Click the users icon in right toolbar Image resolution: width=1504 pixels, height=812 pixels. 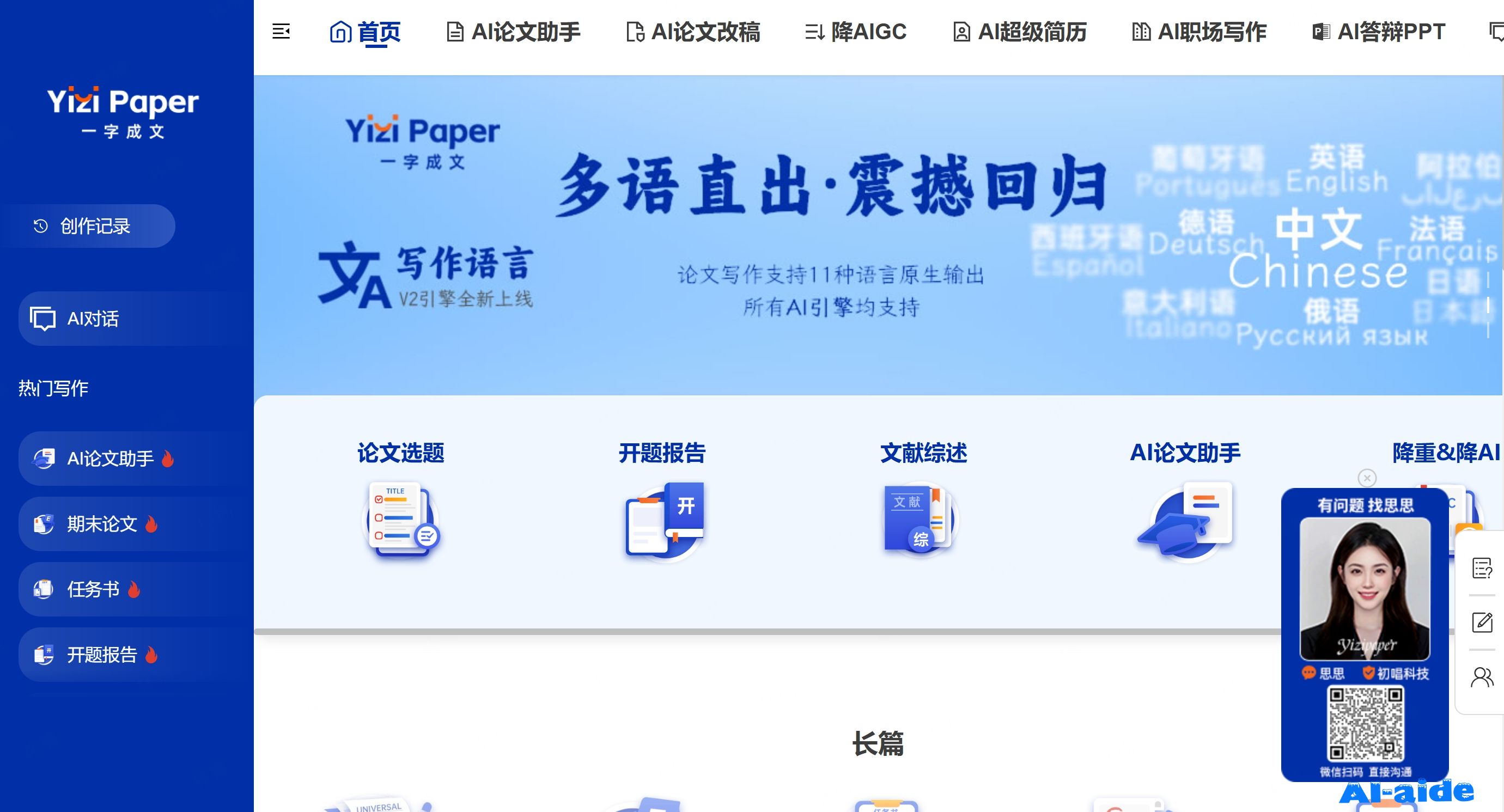[x=1482, y=677]
